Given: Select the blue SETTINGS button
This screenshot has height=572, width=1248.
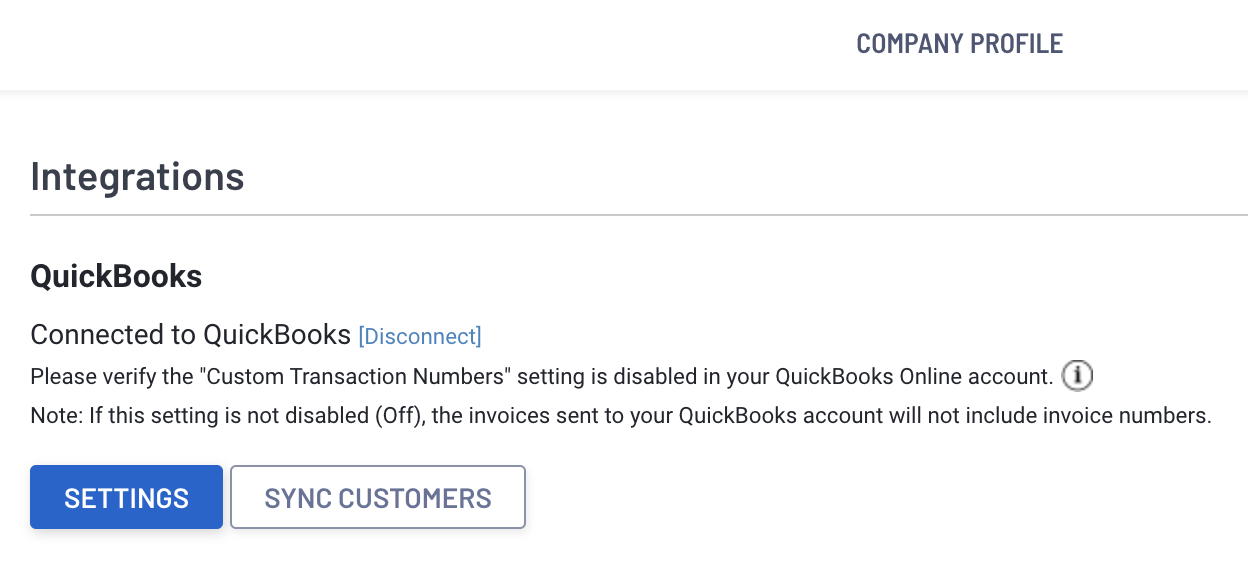Looking at the screenshot, I should click(x=126, y=497).
